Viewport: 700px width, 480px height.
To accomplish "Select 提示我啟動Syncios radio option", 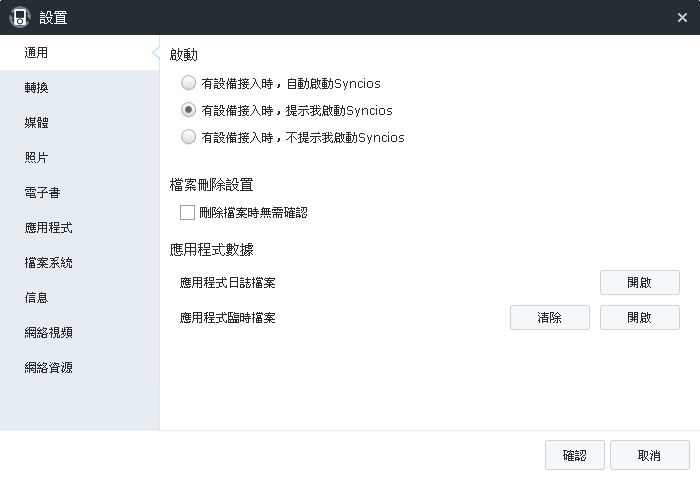I will pyautogui.click(x=188, y=110).
